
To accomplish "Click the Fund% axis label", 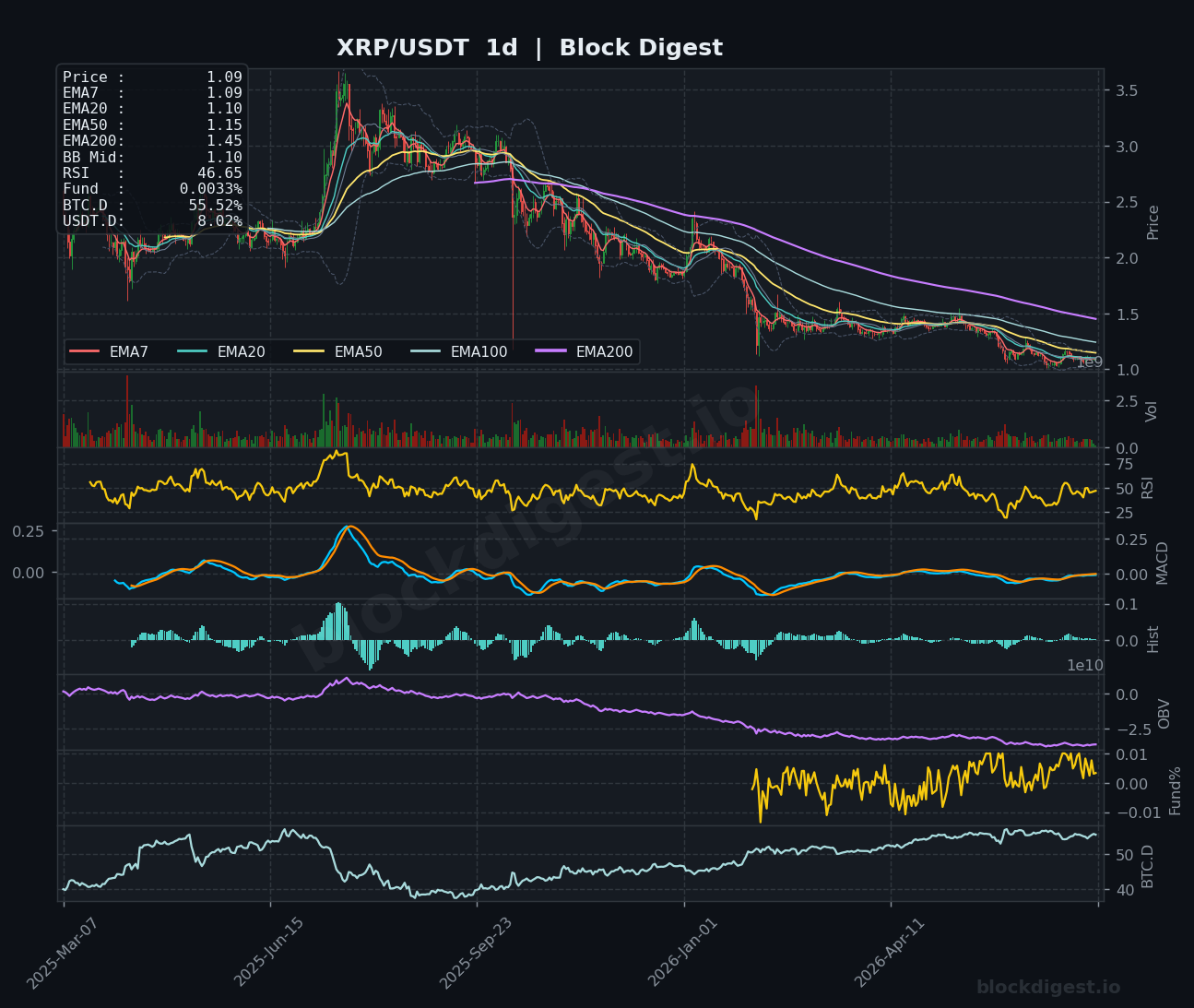I will click(x=1175, y=790).
